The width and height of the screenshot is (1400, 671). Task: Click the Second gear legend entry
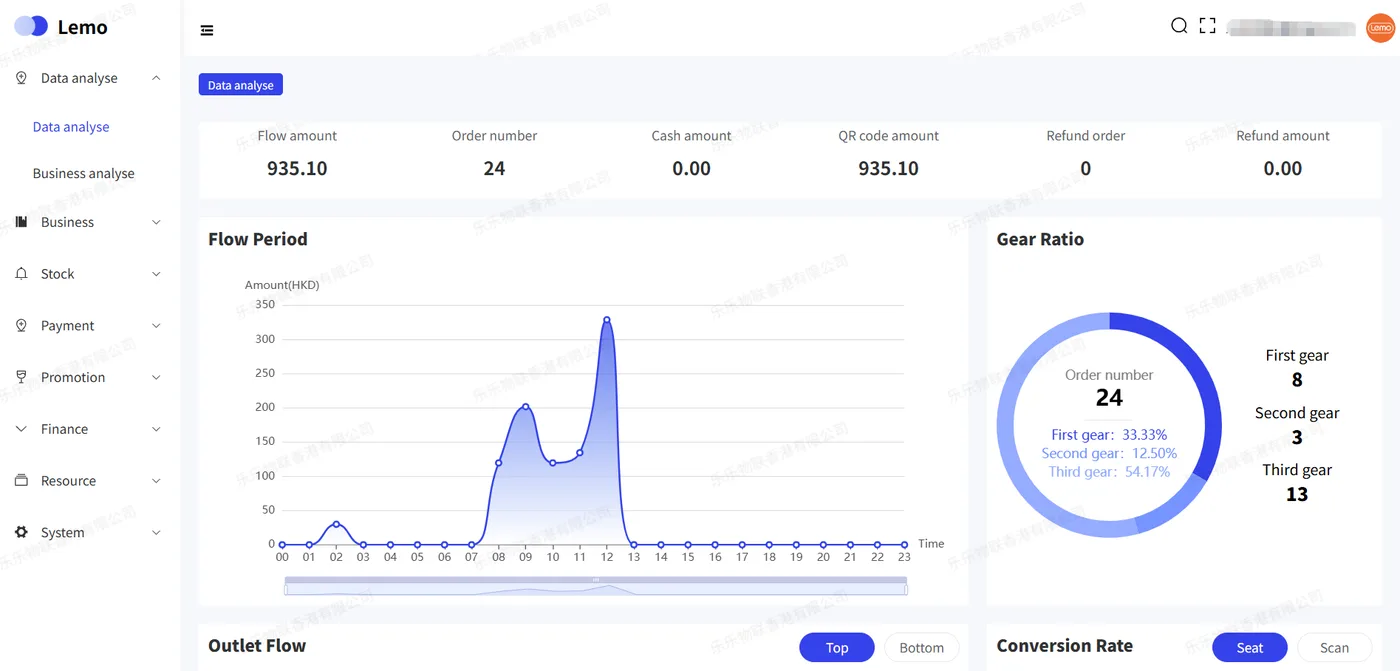pos(1297,425)
